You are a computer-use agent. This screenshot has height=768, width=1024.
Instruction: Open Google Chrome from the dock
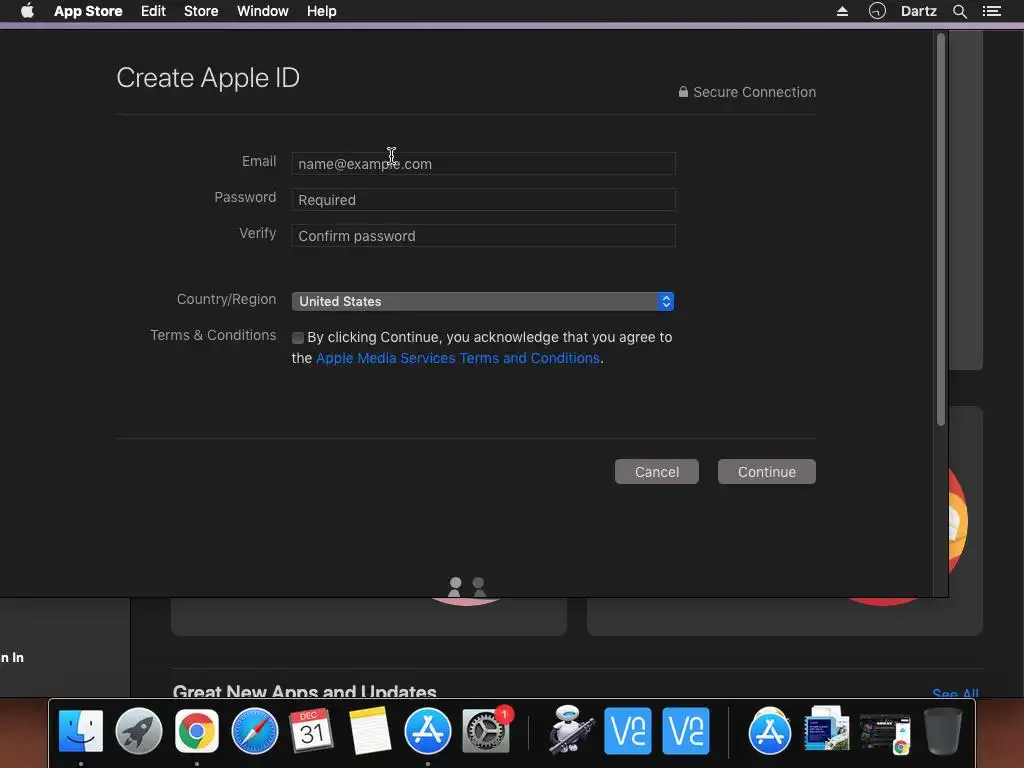(x=197, y=731)
